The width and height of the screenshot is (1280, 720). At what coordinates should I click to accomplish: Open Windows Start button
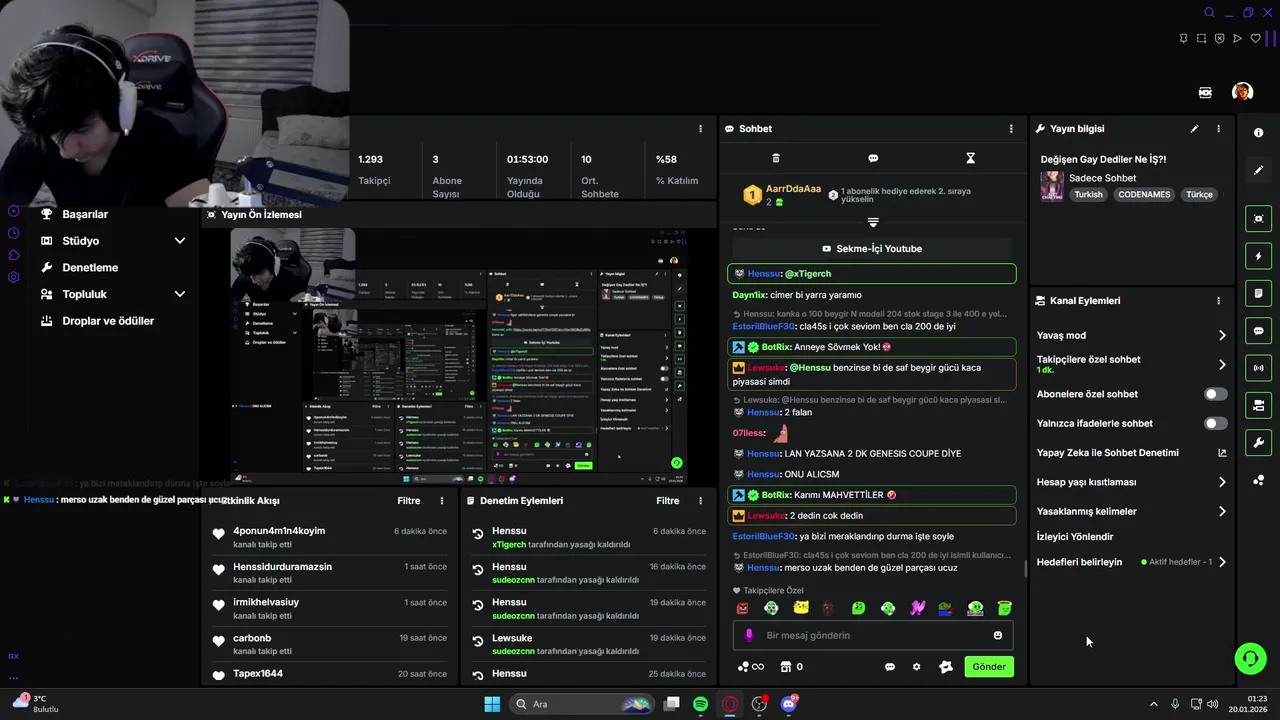pos(492,704)
